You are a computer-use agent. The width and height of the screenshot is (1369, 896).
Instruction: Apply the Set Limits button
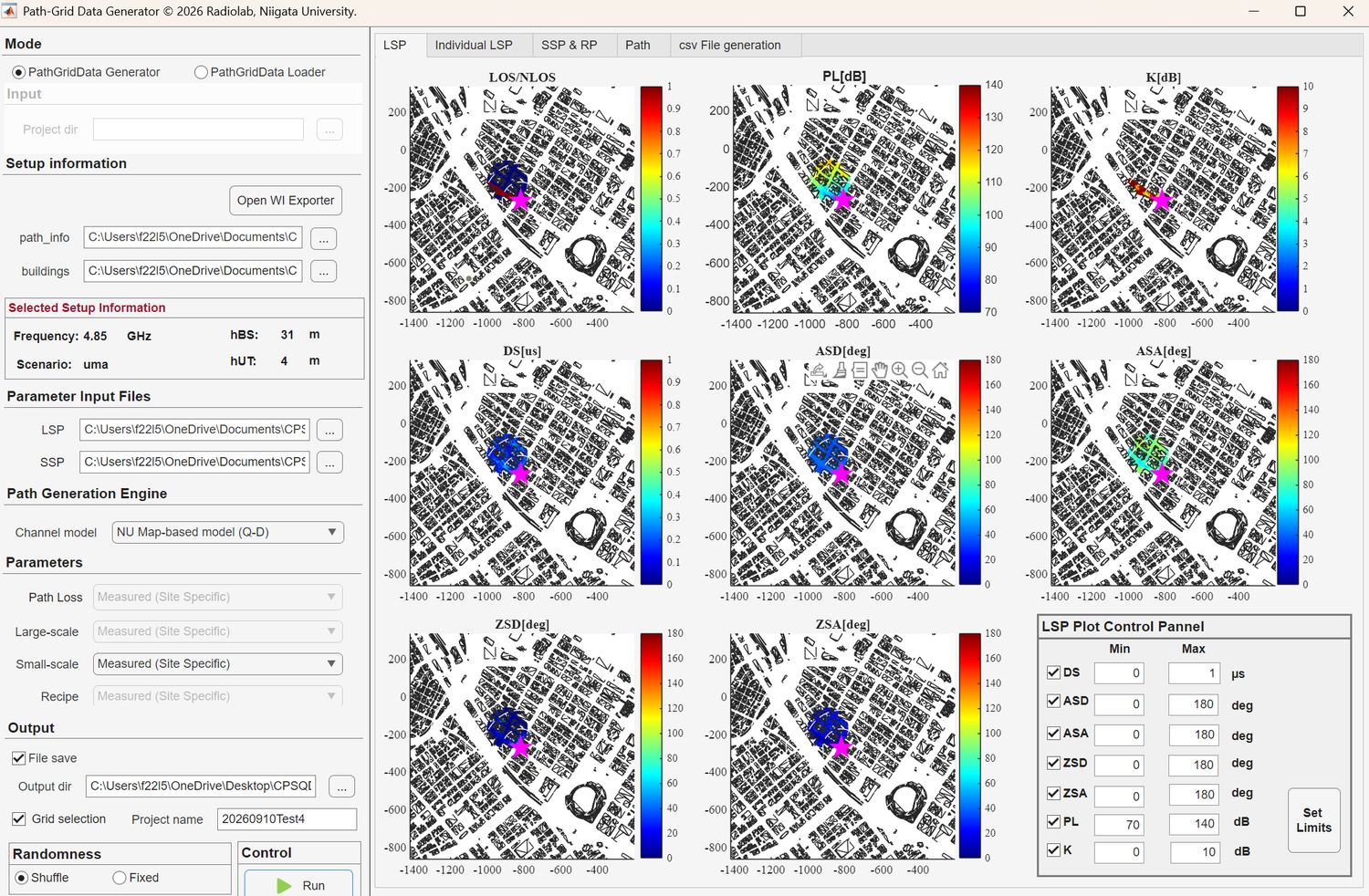(1313, 820)
